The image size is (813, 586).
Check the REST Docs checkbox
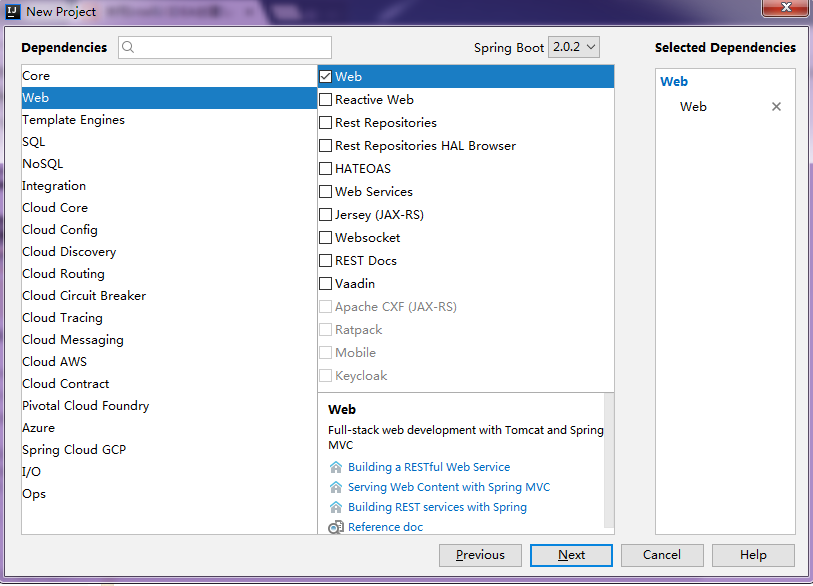[326, 260]
